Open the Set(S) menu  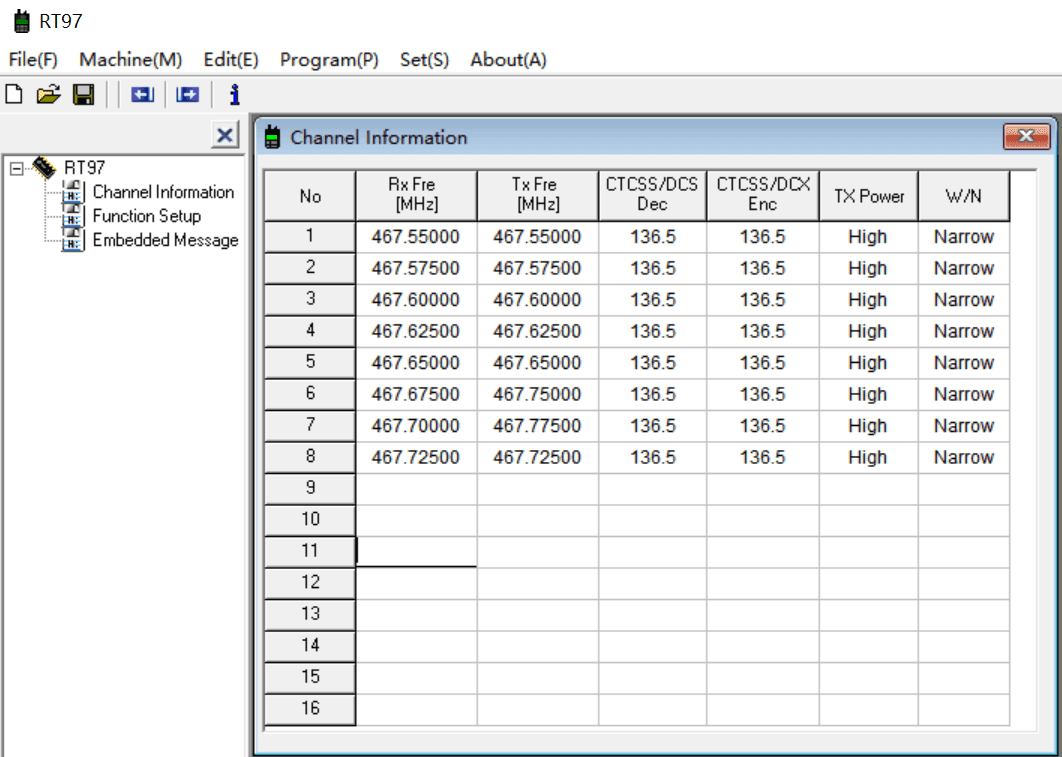424,60
